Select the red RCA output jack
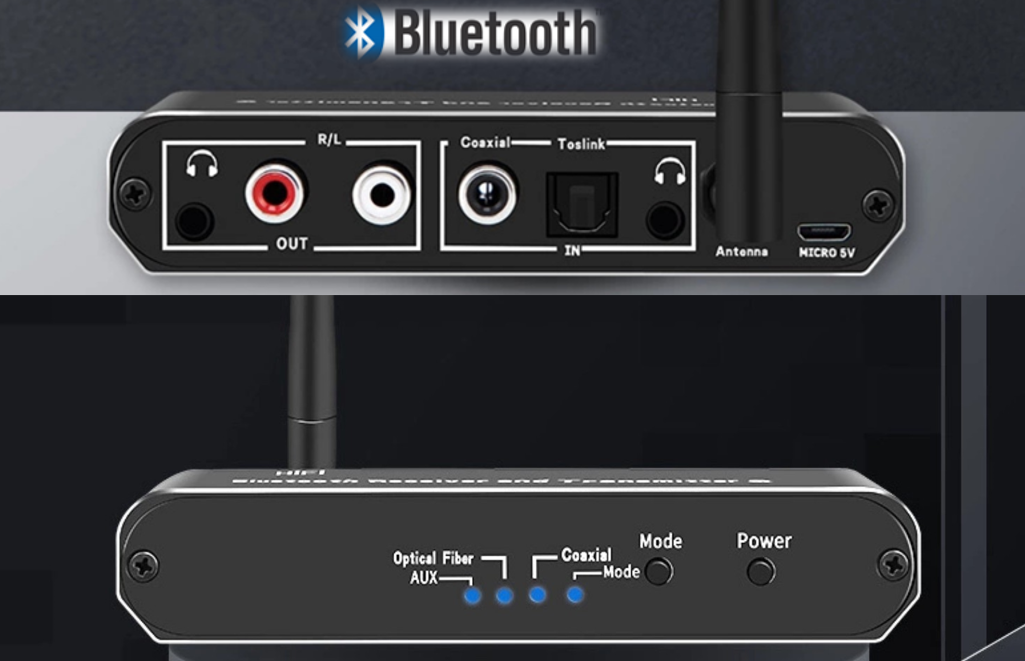 click(x=275, y=192)
